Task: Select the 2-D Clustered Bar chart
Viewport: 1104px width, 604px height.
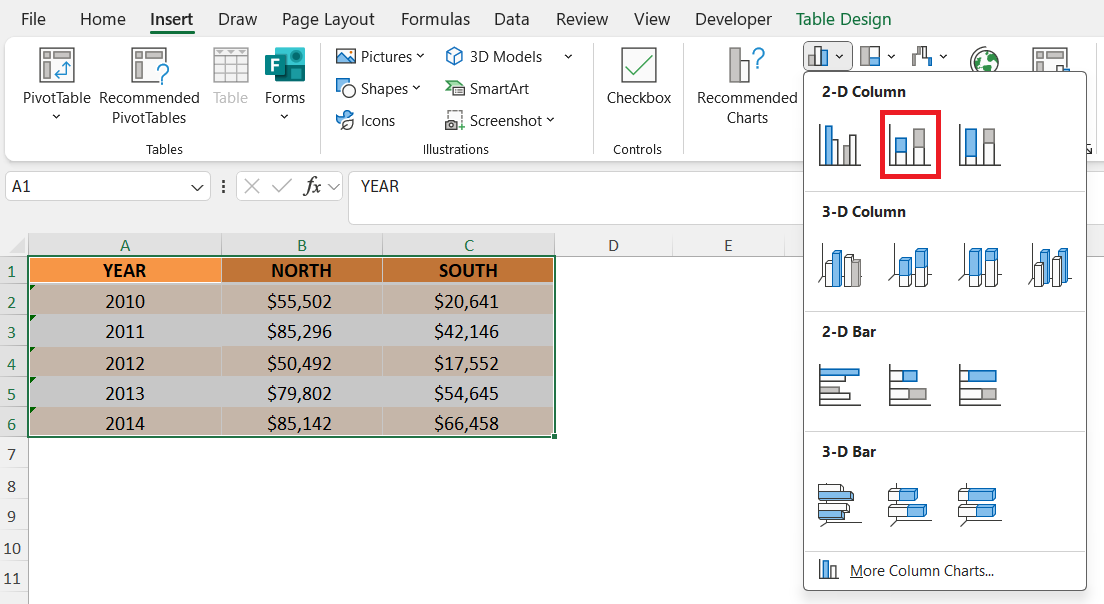Action: tap(839, 385)
